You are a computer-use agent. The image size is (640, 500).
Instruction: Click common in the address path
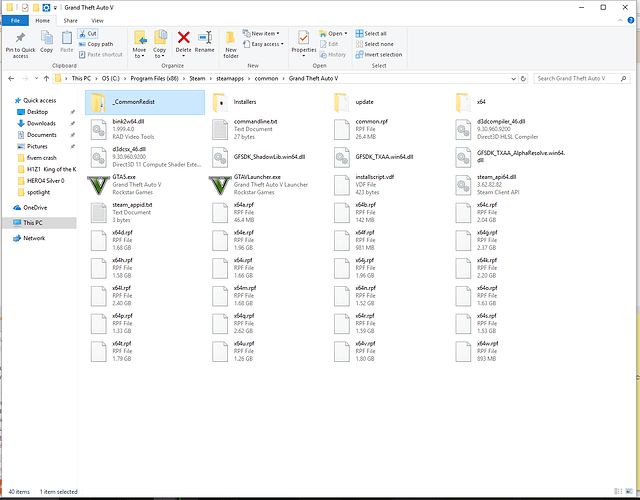click(266, 78)
